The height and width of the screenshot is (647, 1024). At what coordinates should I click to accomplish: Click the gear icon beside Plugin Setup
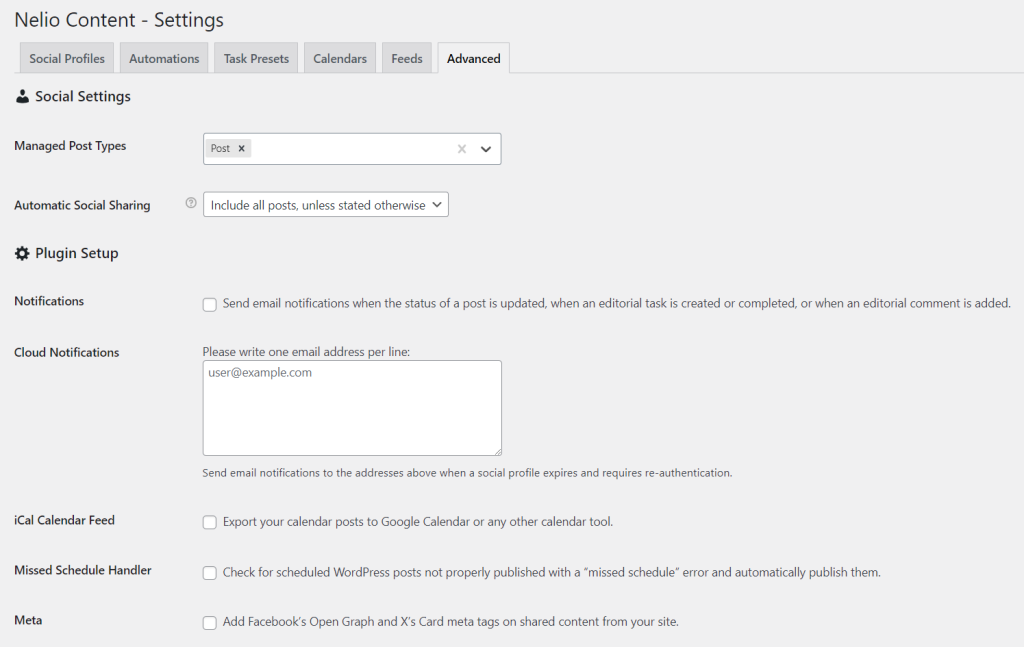point(21,253)
